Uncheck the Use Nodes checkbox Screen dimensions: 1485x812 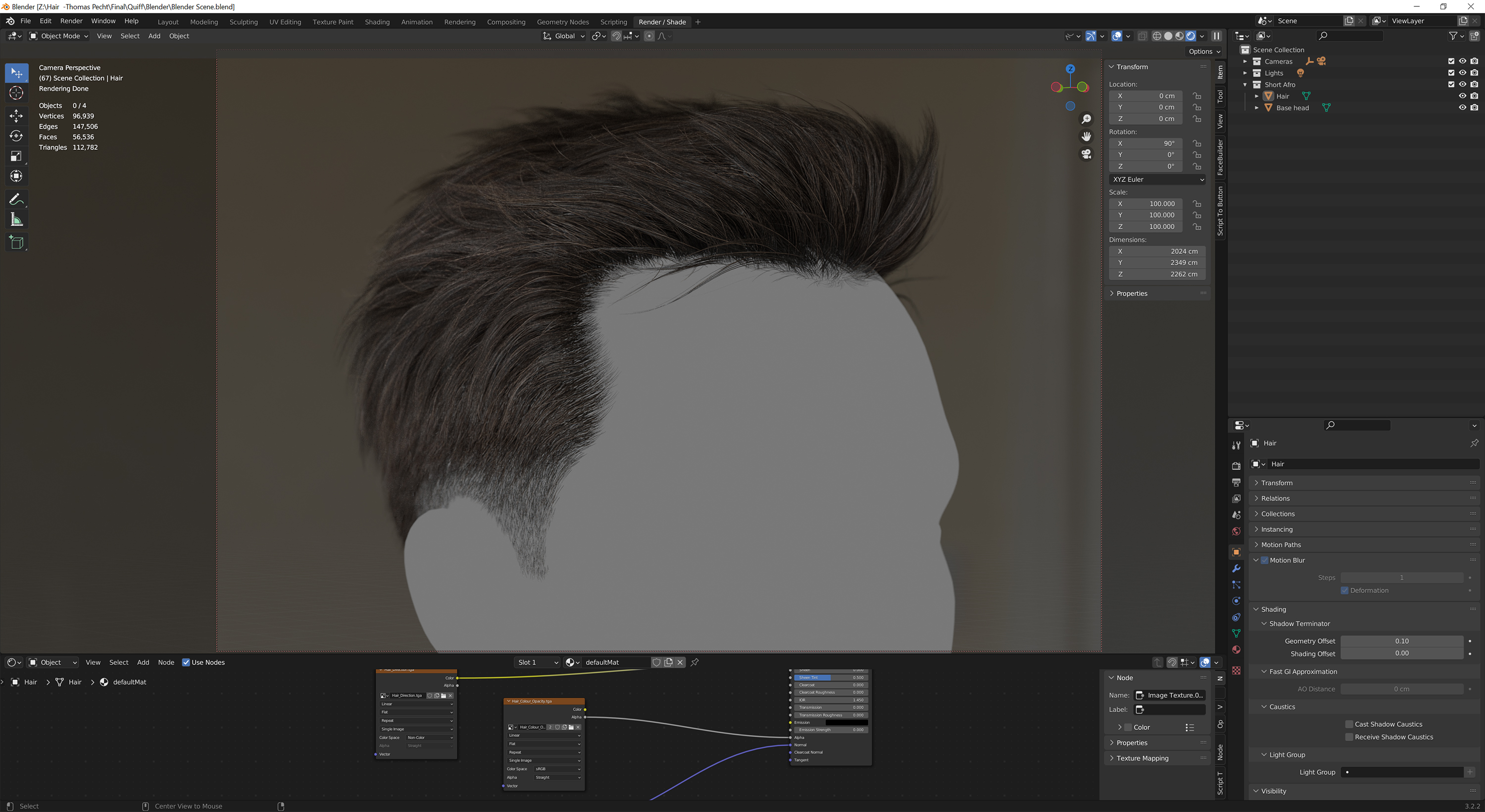pos(186,662)
